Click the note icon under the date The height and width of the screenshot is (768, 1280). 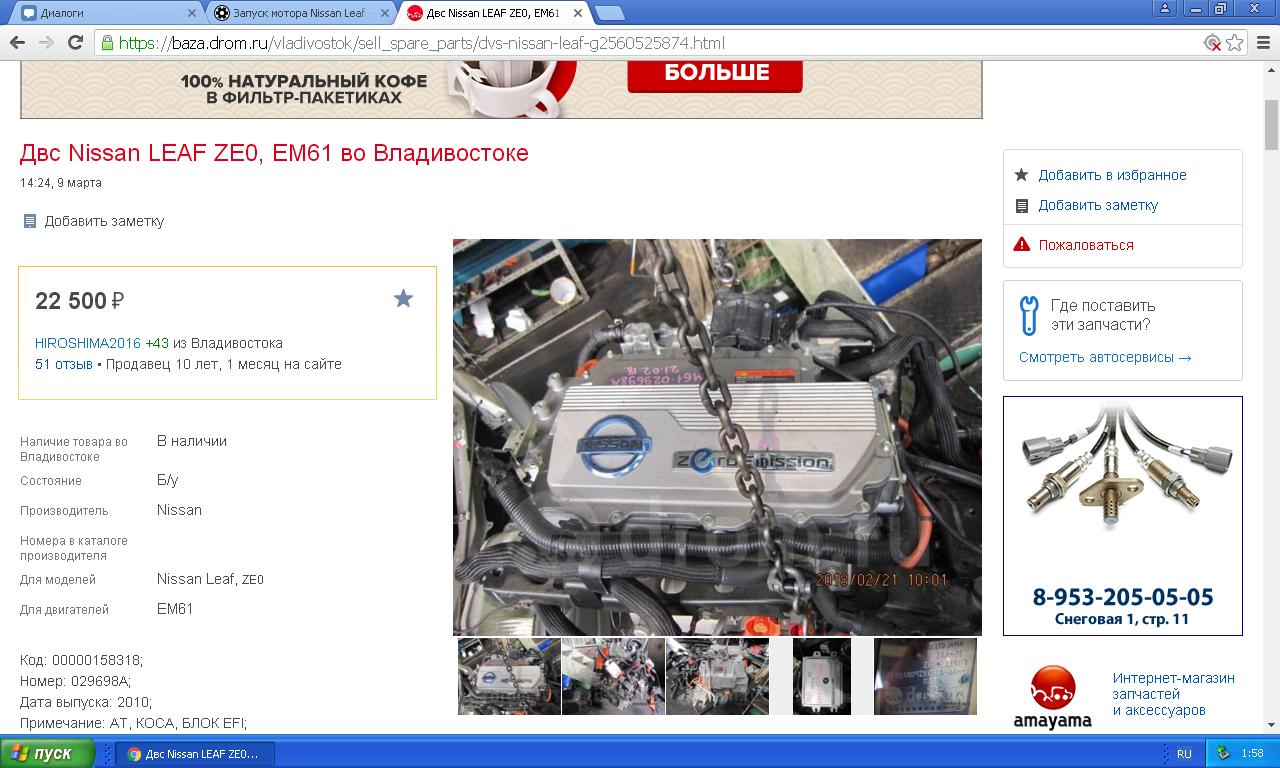[30, 221]
